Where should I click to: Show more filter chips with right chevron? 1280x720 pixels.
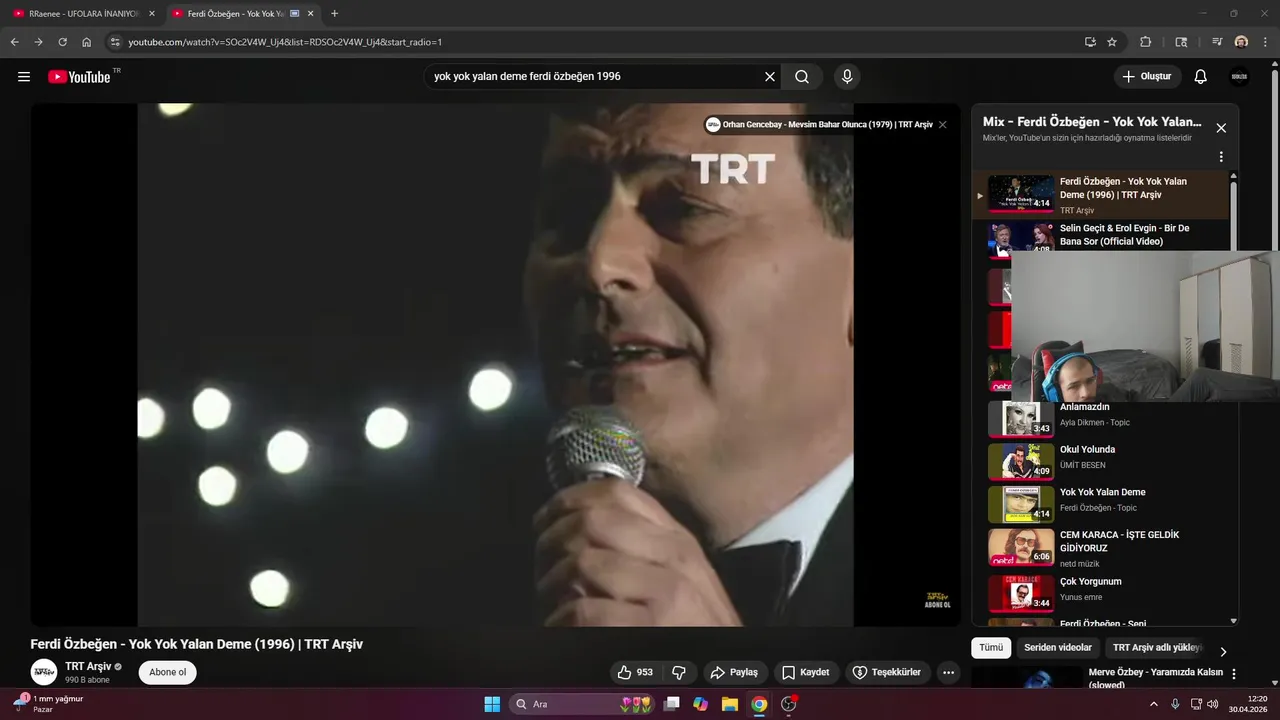tap(1223, 651)
